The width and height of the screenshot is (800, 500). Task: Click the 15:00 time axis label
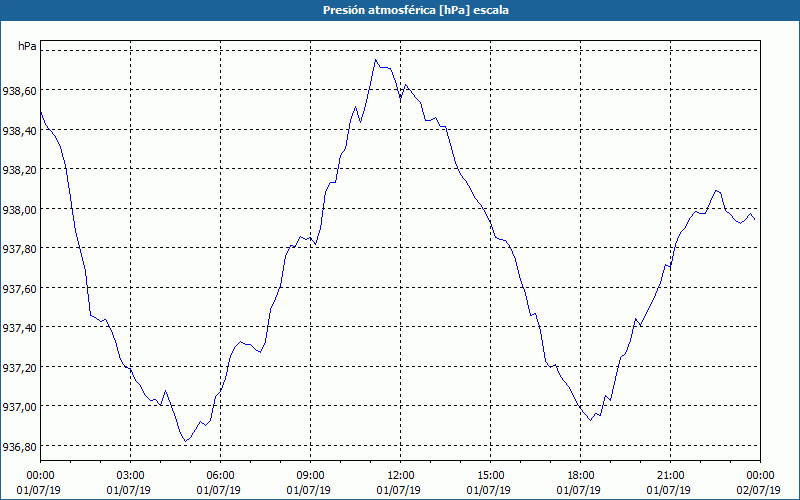coord(490,476)
